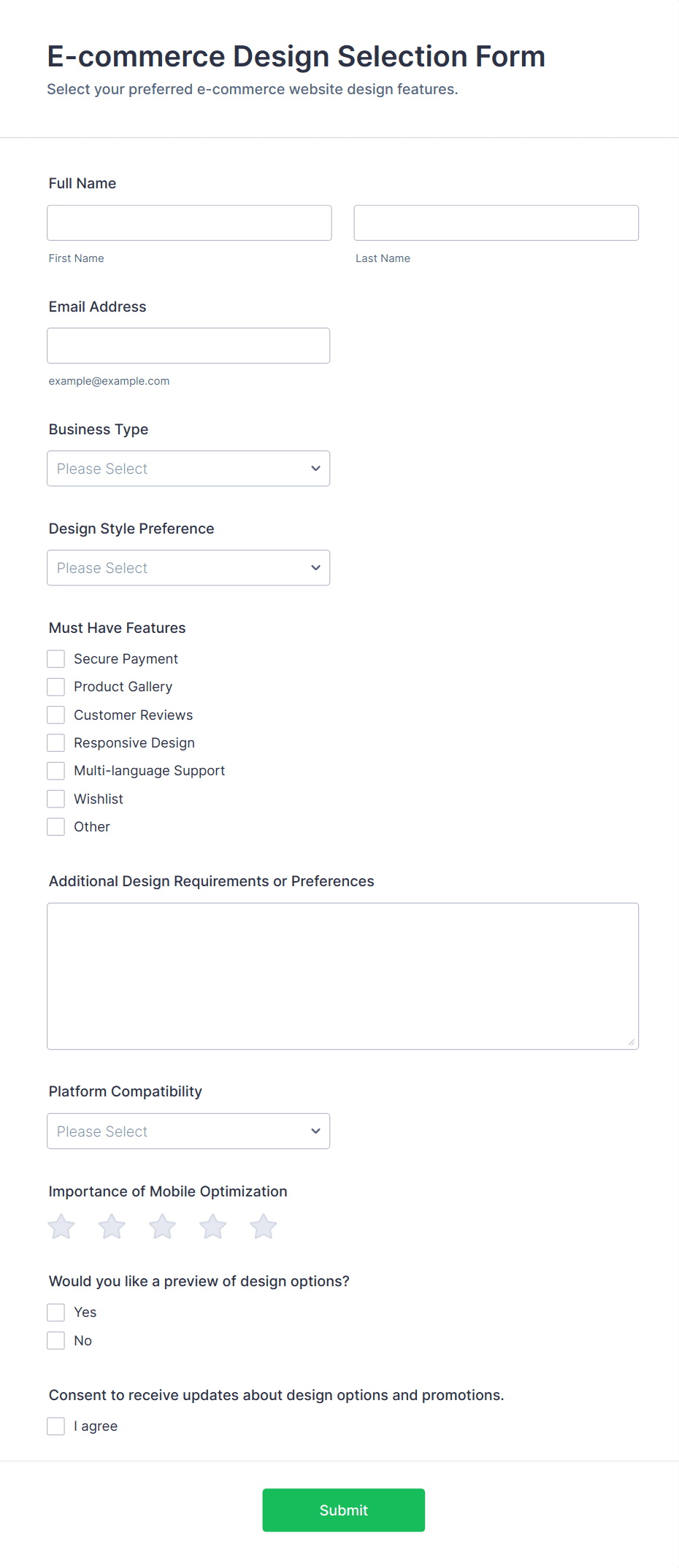Select the Email Address input box
Image resolution: width=679 pixels, height=1568 pixels.
188,345
